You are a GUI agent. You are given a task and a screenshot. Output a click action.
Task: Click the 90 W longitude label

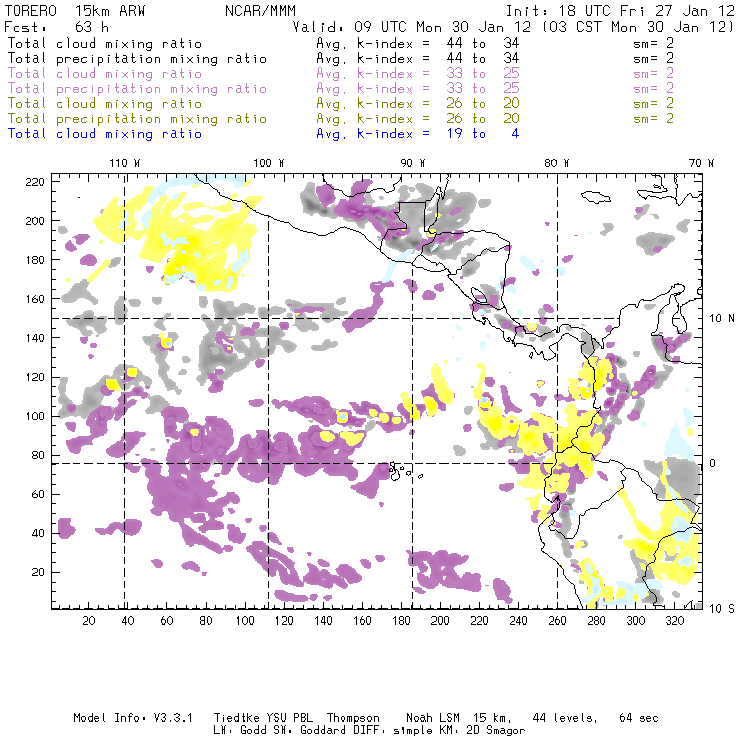pos(413,163)
